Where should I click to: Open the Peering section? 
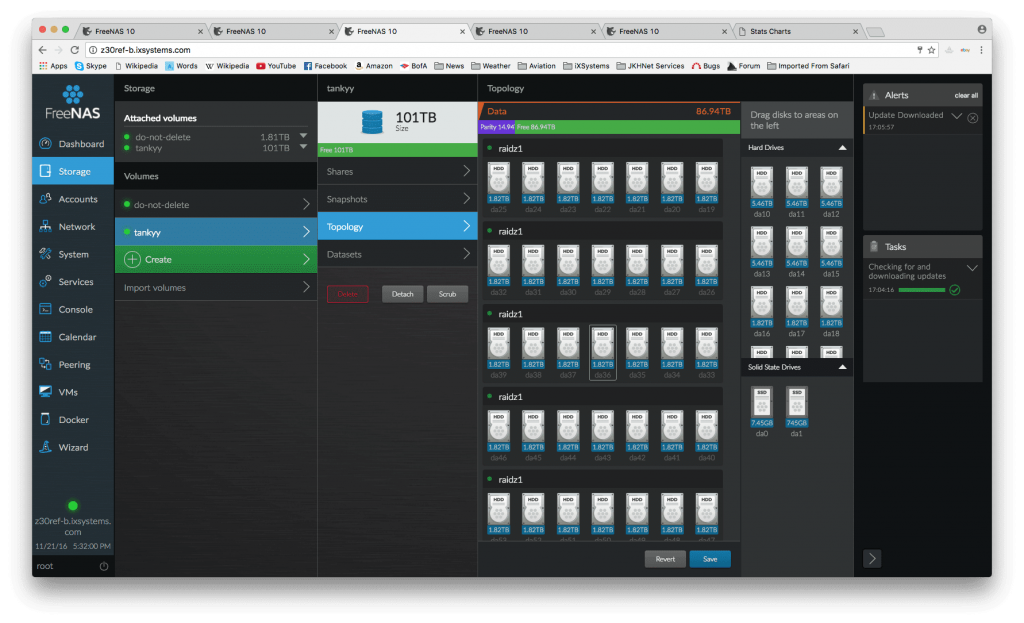point(72,364)
